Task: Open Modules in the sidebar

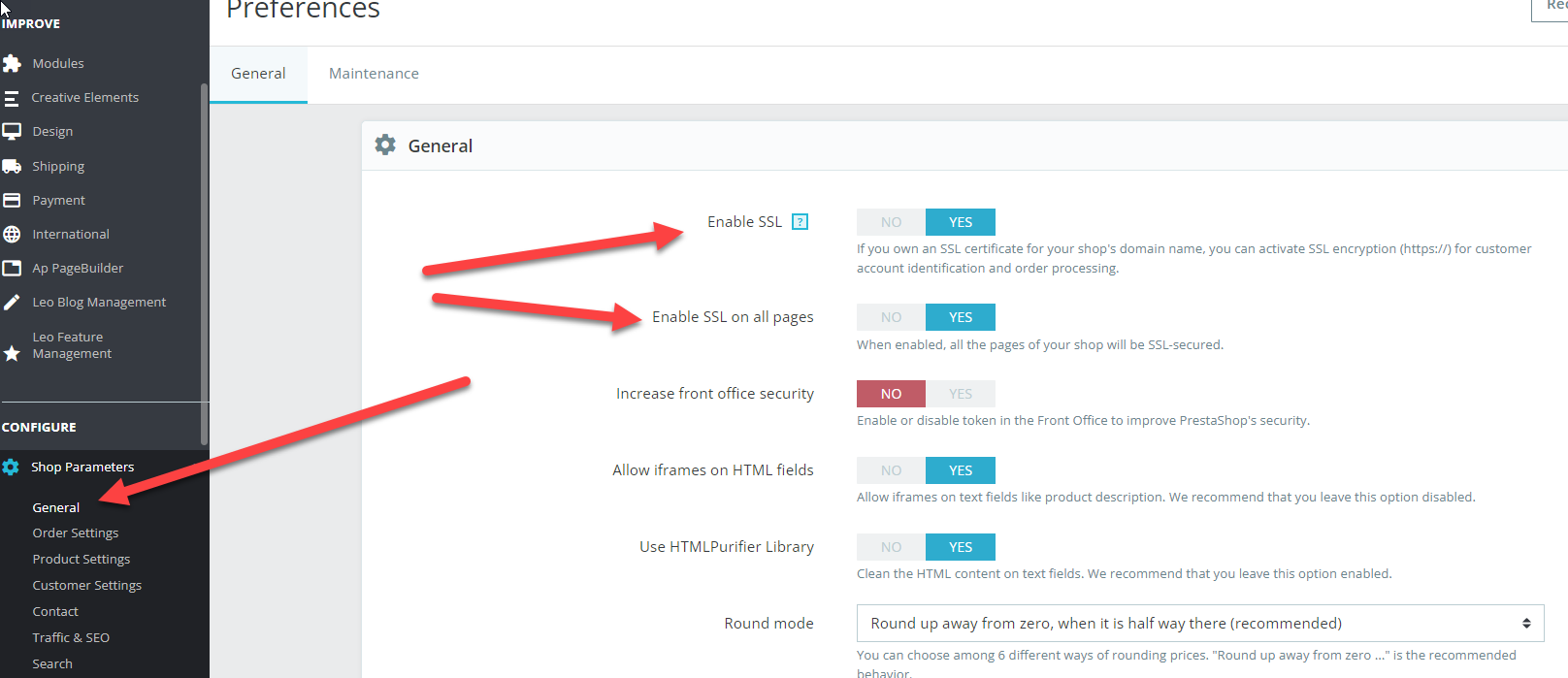Action: [58, 63]
